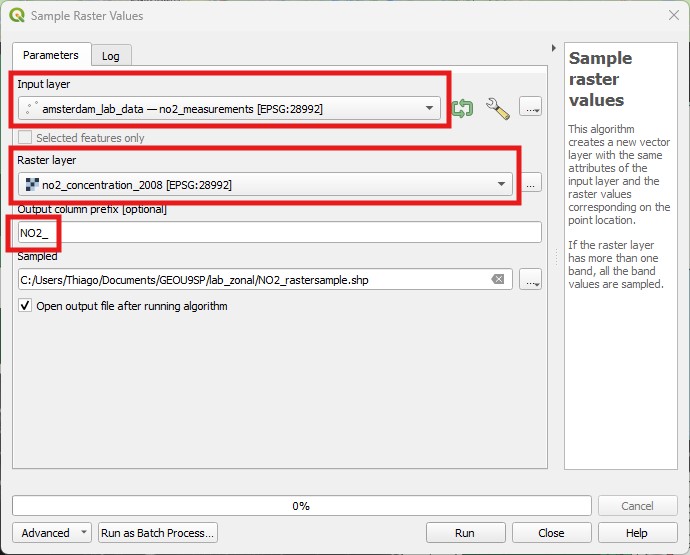Screen dimensions: 690x555
Task: Open Help for this algorithm
Action: click(637, 533)
